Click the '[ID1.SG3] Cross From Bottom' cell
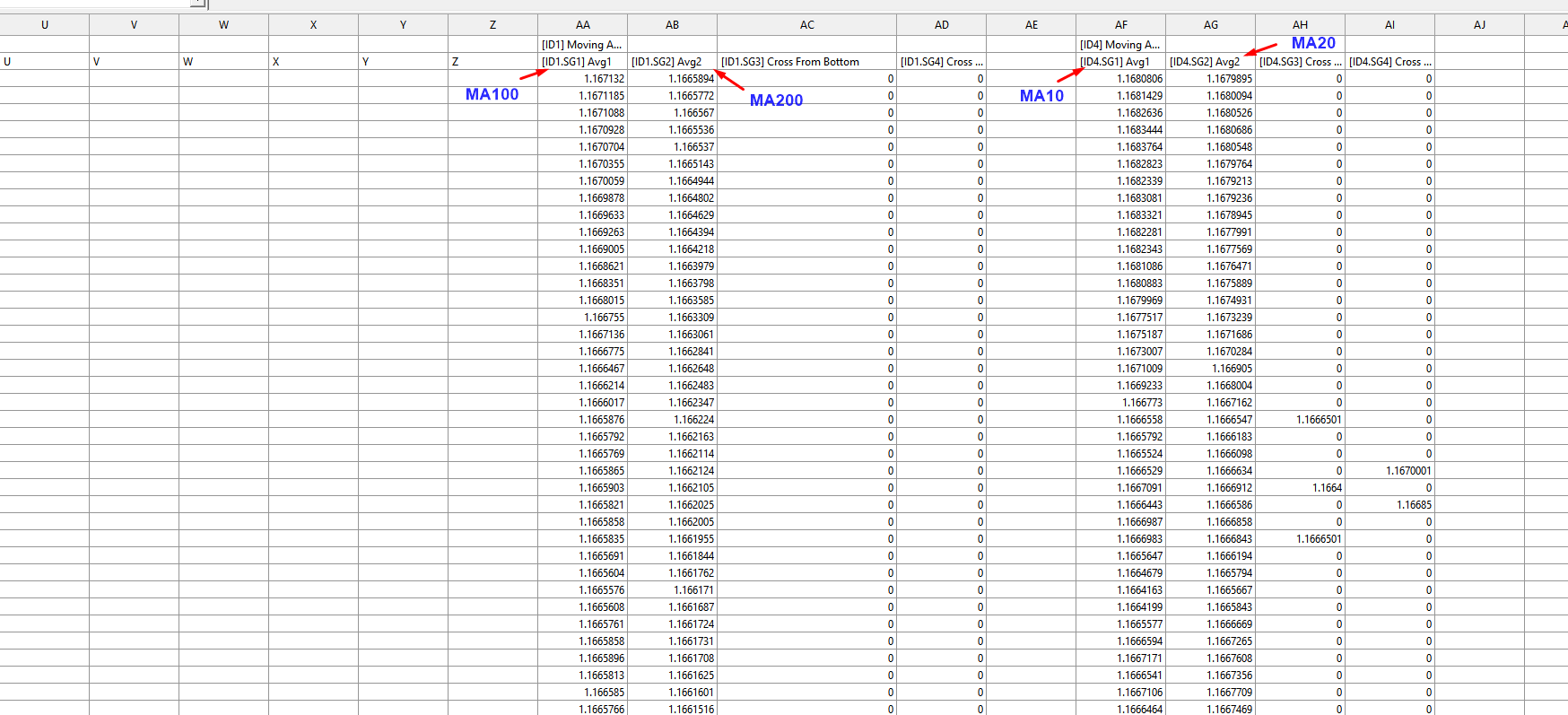This screenshot has height=715, width=1568. (807, 62)
